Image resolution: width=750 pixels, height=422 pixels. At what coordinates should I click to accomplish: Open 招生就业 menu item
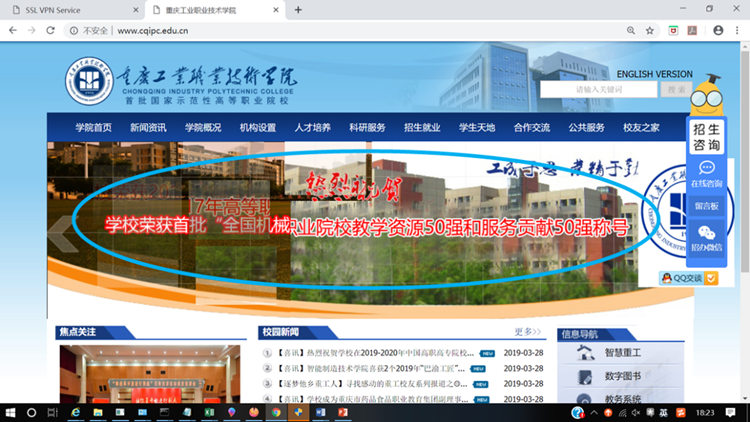coord(422,128)
